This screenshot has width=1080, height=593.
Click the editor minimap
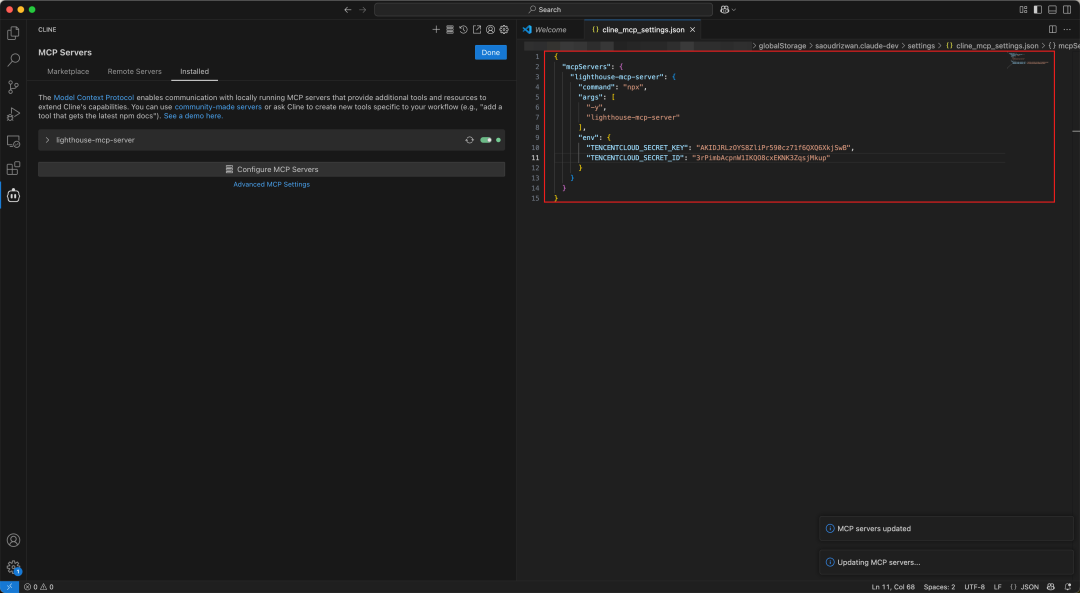coord(1029,59)
